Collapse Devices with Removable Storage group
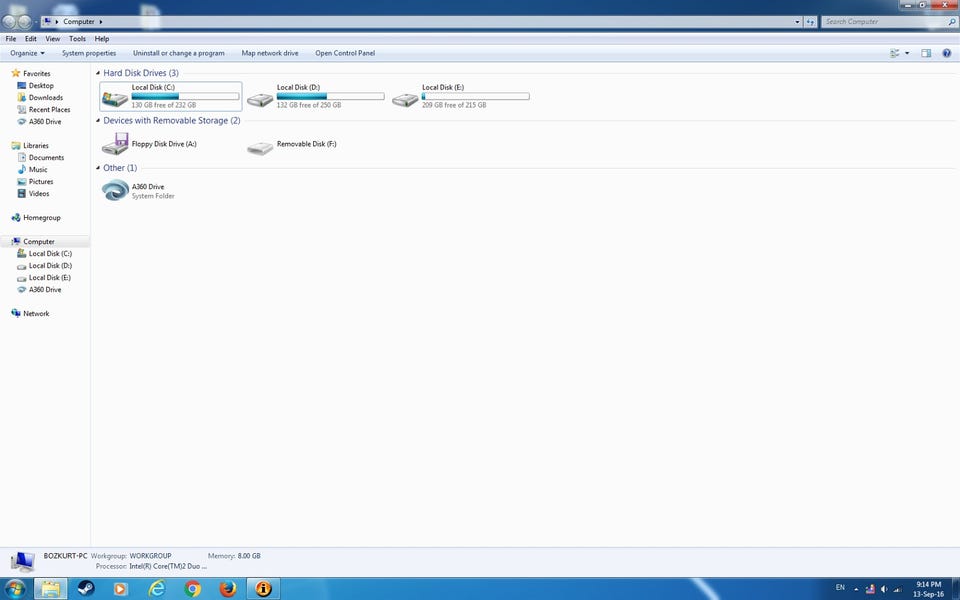This screenshot has width=960, height=600. coord(98,121)
